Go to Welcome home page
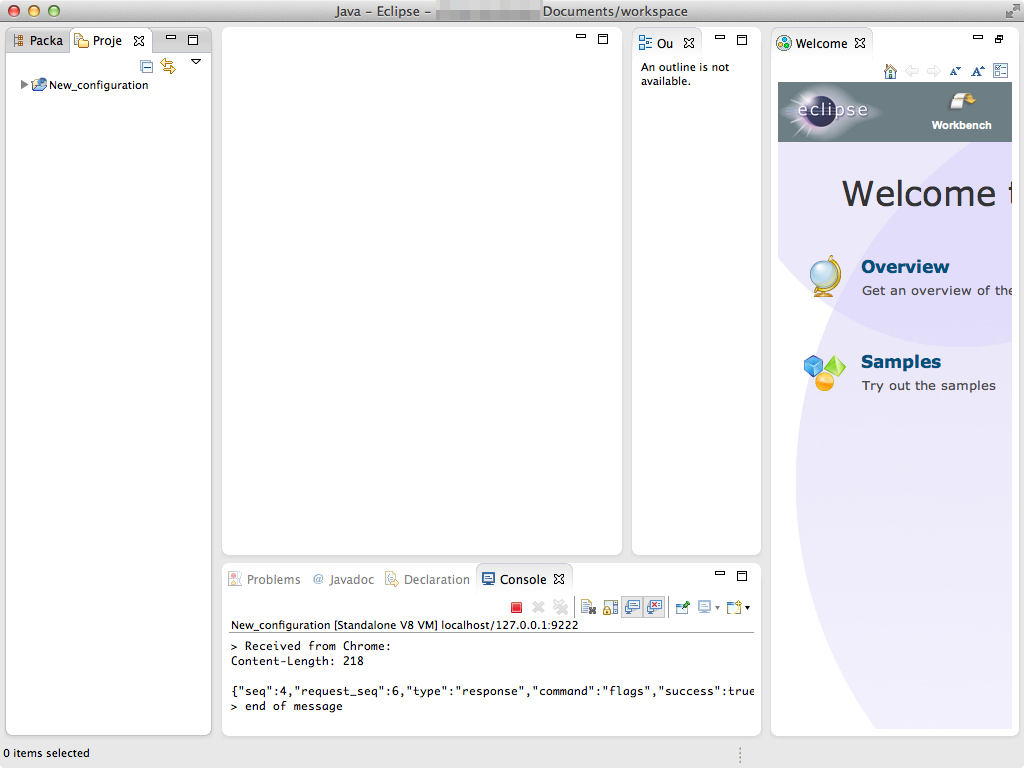This screenshot has height=768, width=1024. (890, 71)
